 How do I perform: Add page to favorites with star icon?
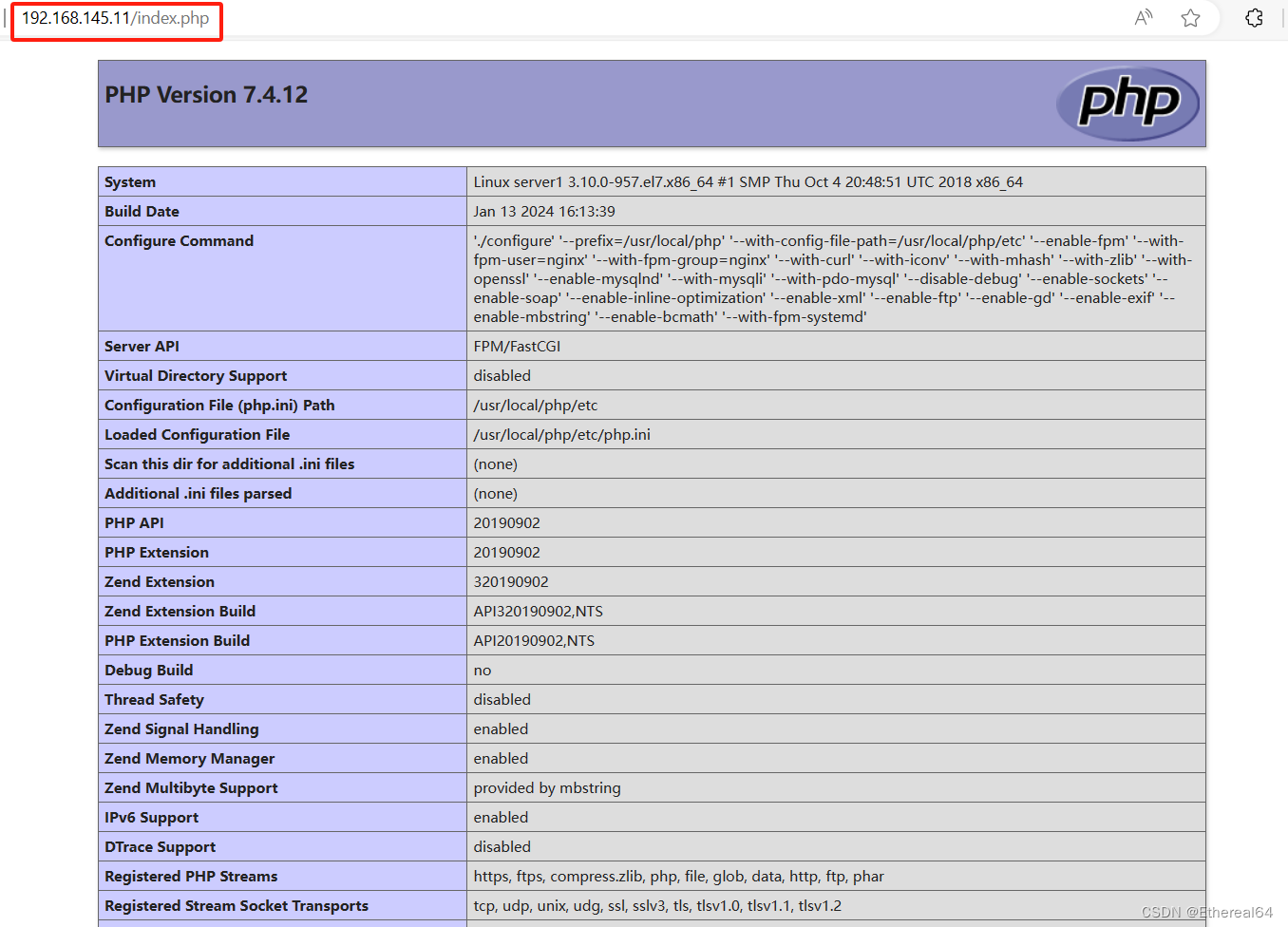[1190, 18]
